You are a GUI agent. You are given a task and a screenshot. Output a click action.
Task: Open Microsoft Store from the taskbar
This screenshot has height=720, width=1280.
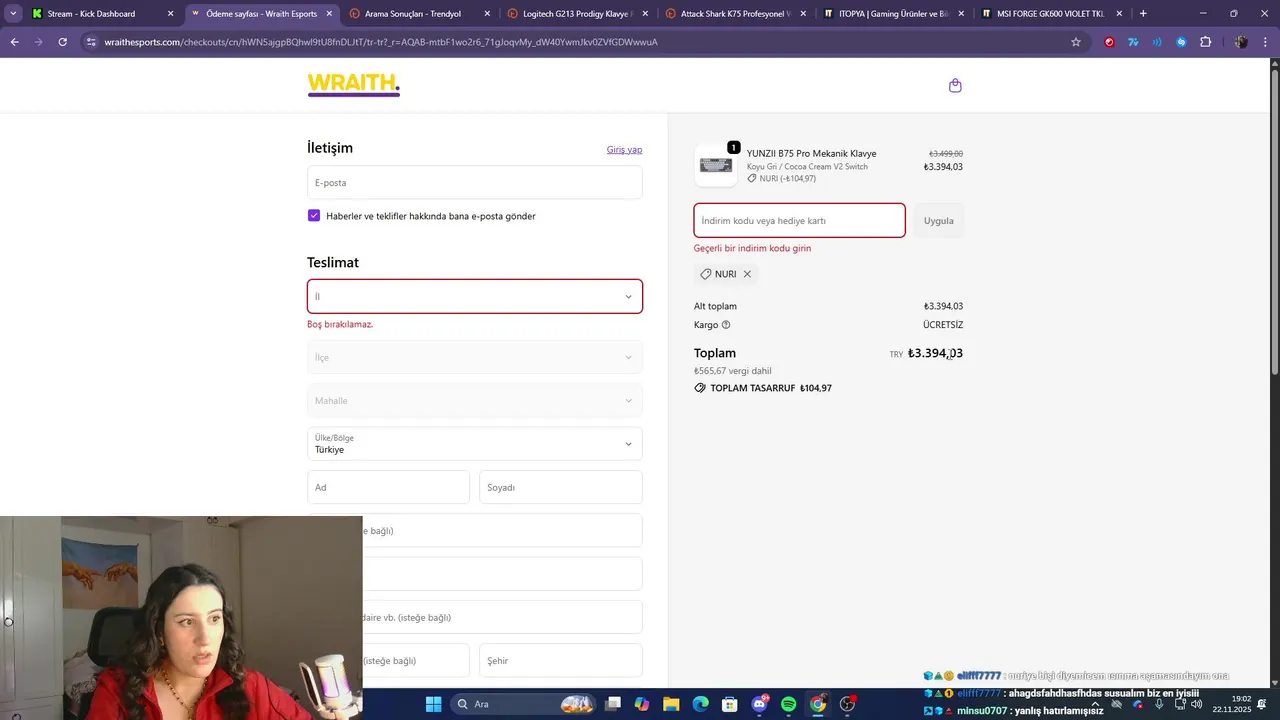coord(730,704)
